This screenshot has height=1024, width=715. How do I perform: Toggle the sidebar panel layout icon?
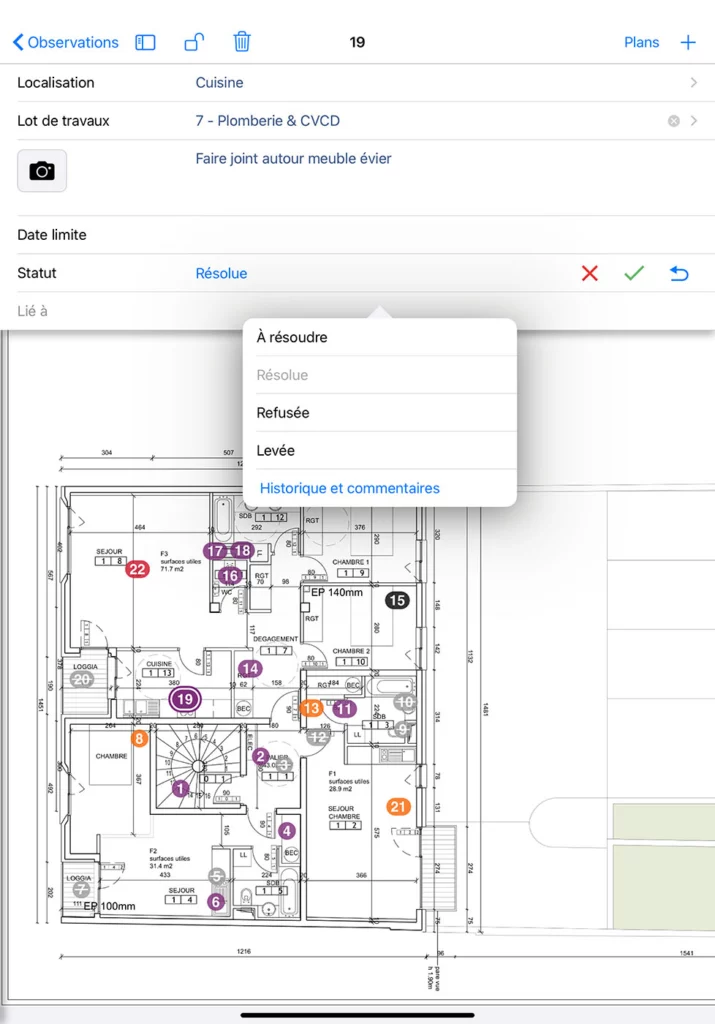pos(146,42)
